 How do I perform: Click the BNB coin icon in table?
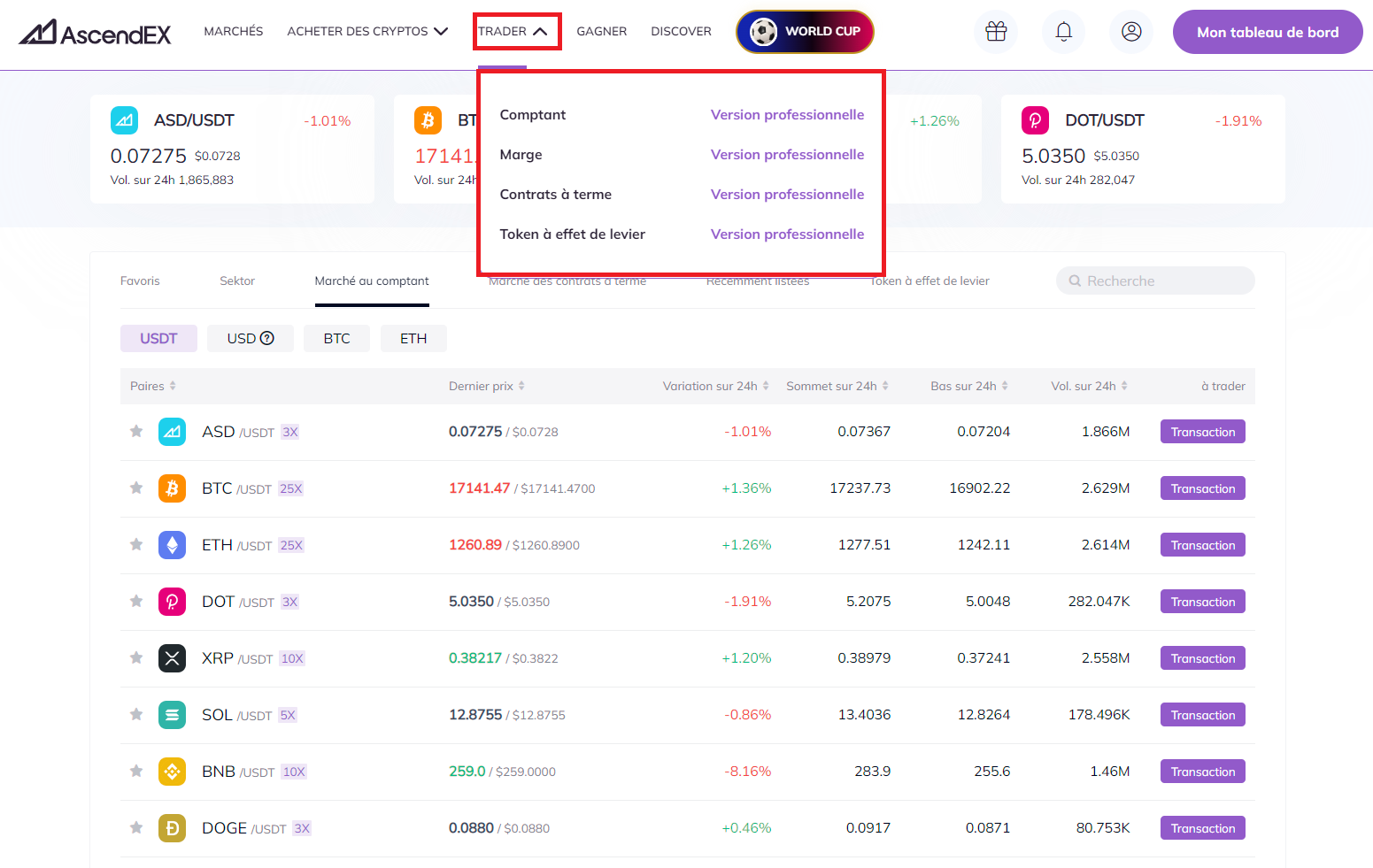click(x=172, y=772)
